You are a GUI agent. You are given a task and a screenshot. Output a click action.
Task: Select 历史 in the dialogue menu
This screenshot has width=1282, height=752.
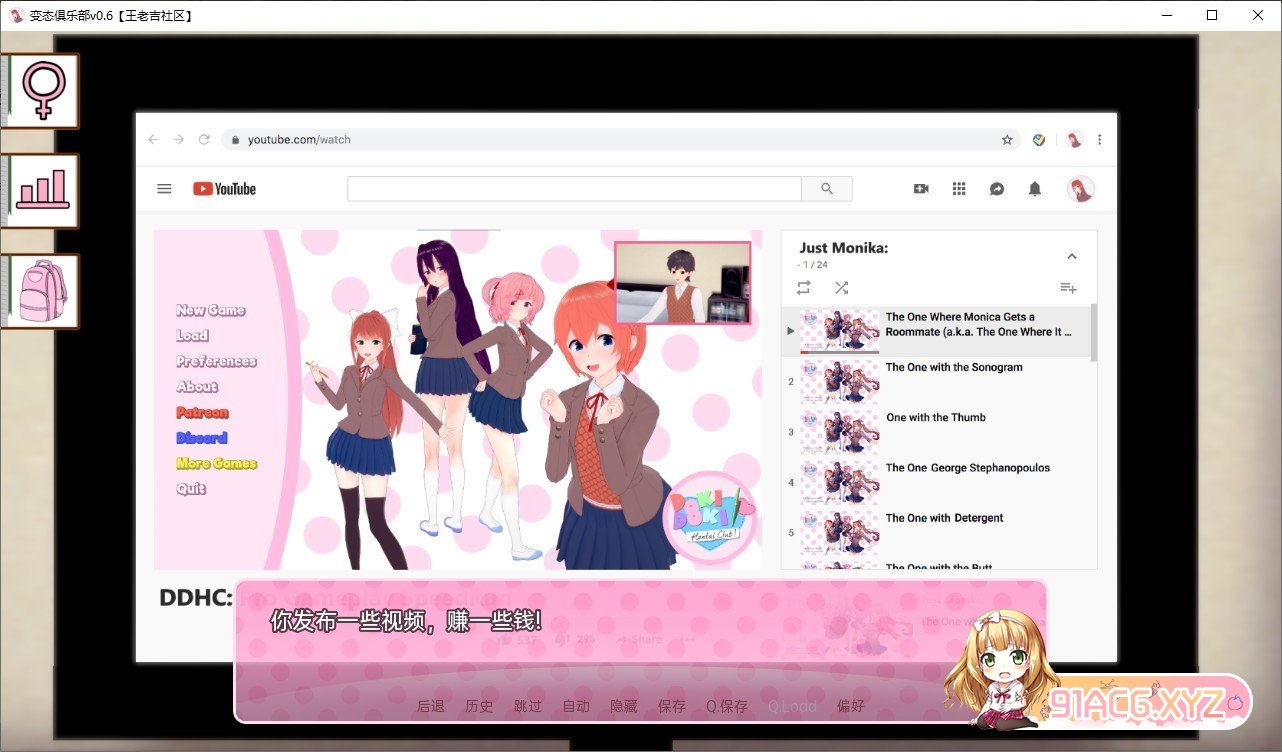pyautogui.click(x=479, y=706)
